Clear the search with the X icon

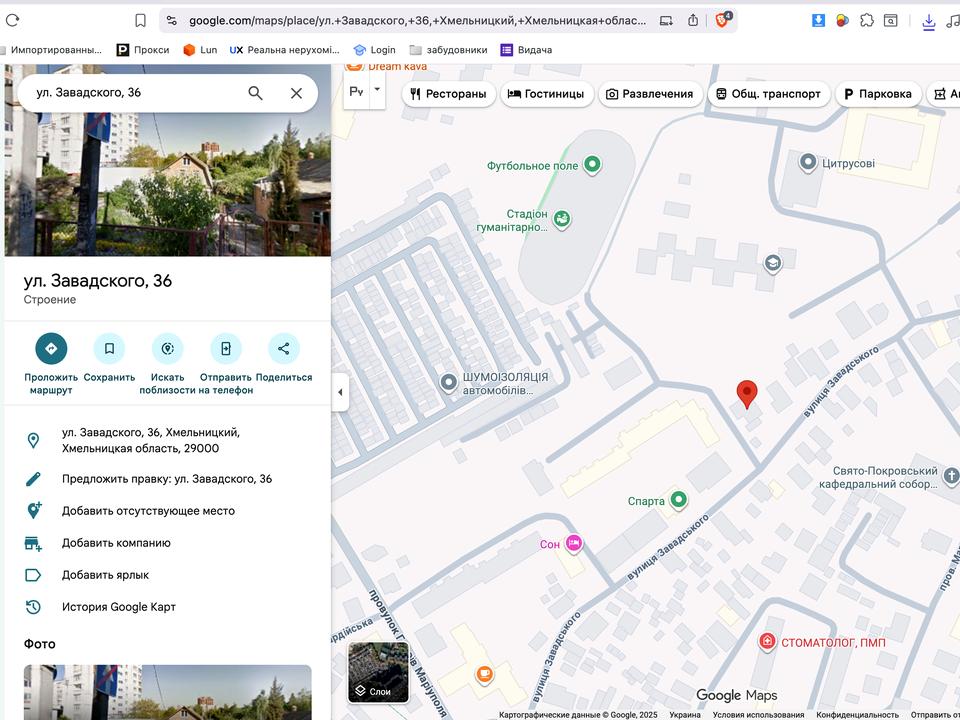(x=296, y=93)
